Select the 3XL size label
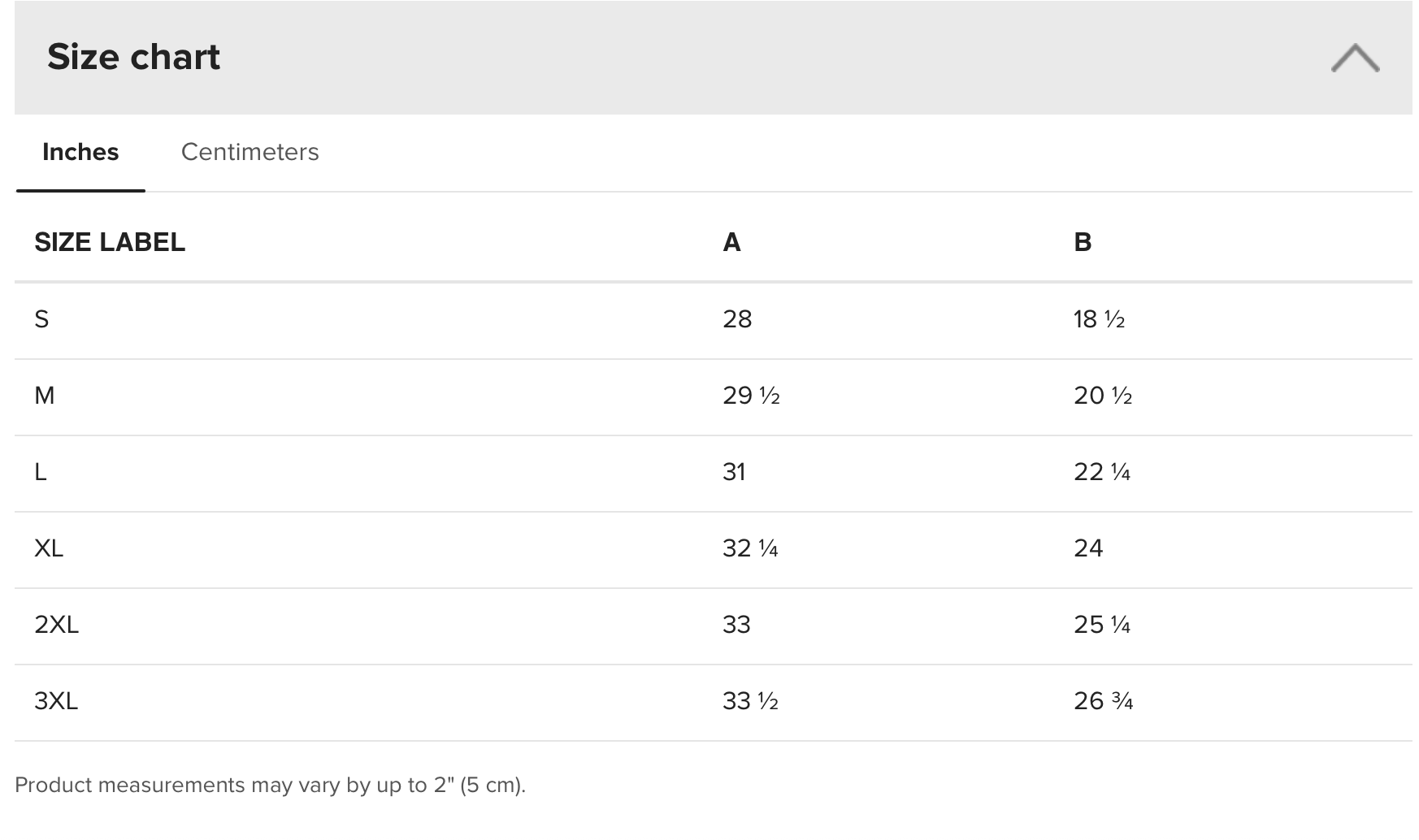Viewport: 1419px width, 840px height. pyautogui.click(x=56, y=701)
